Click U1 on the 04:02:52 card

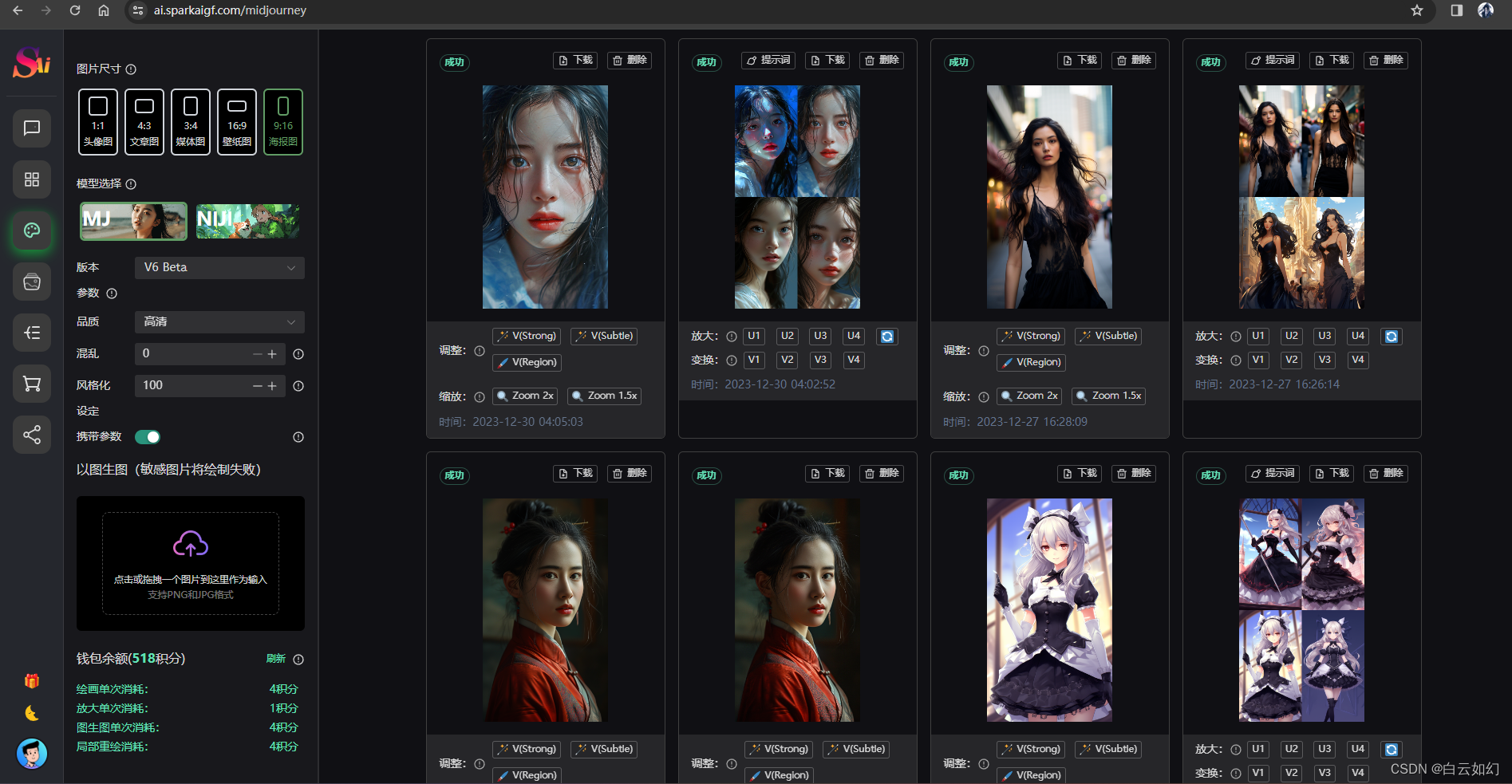point(754,337)
